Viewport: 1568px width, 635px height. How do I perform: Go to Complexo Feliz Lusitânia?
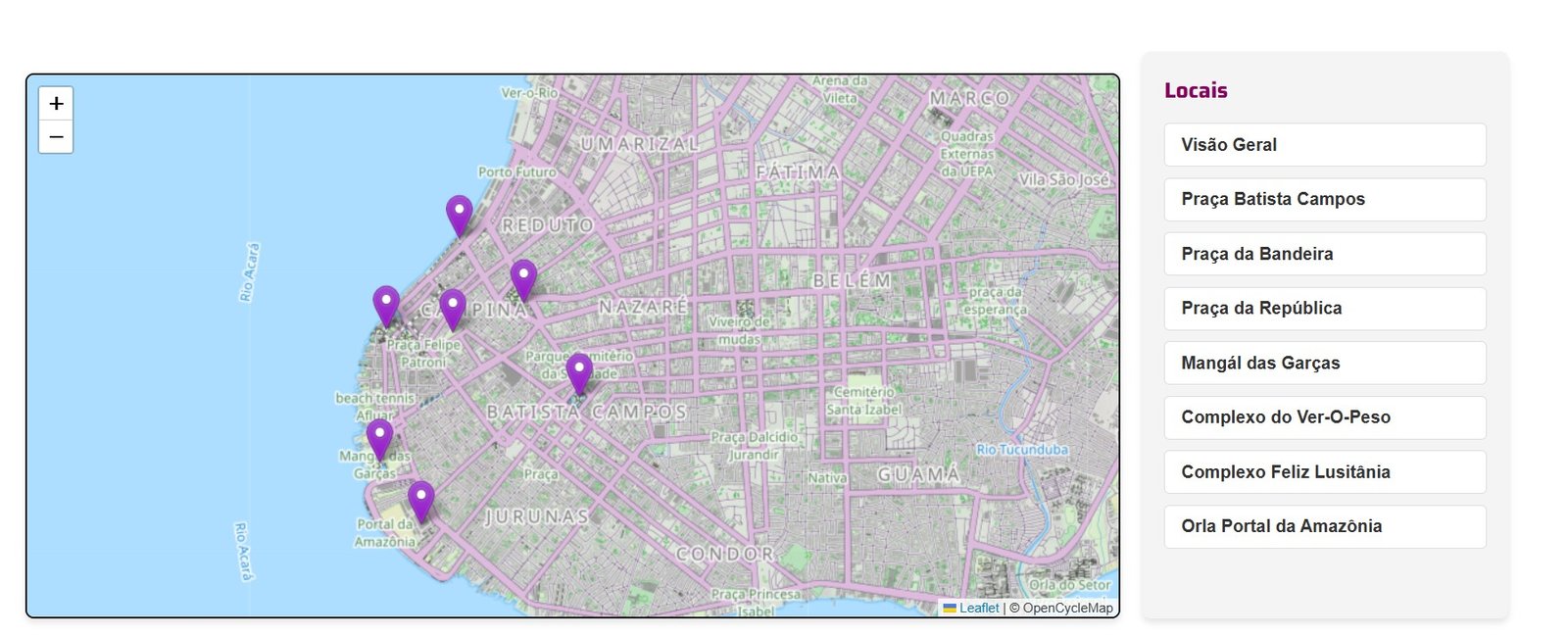click(x=1324, y=472)
